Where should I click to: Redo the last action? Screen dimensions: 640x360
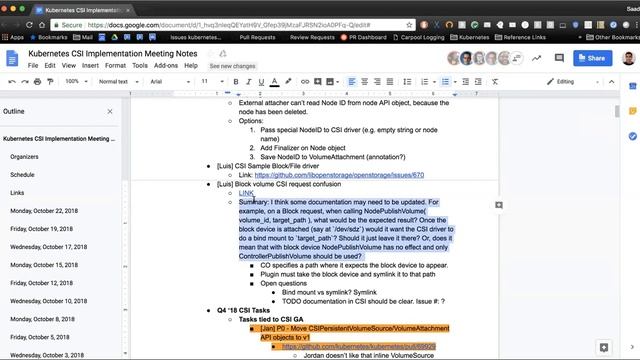tap(25, 82)
